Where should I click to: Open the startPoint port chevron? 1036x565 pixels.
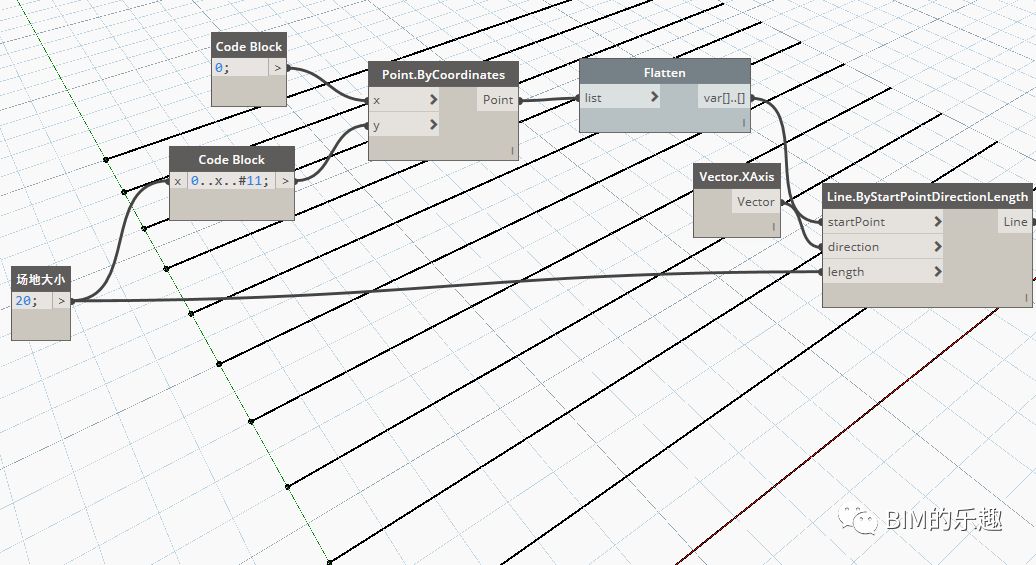click(938, 221)
